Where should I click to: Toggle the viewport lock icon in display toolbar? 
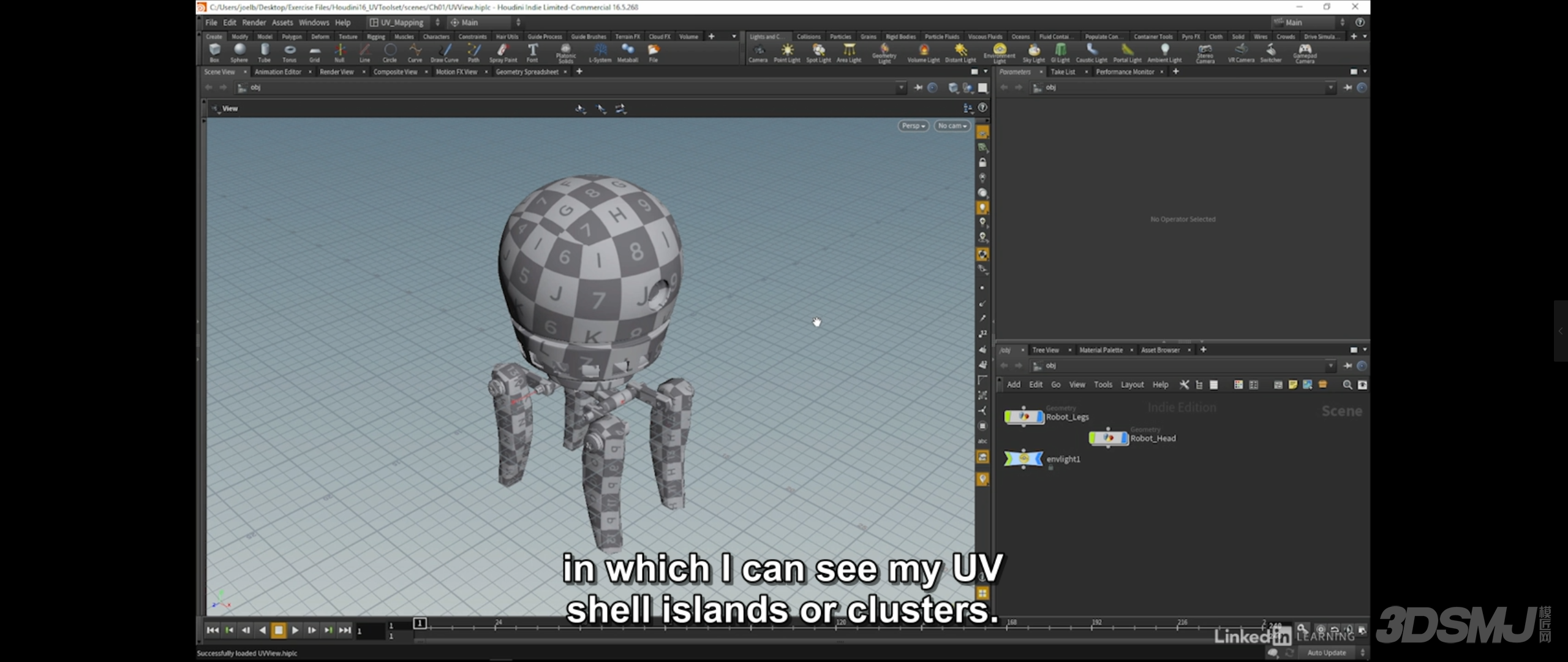point(982,162)
